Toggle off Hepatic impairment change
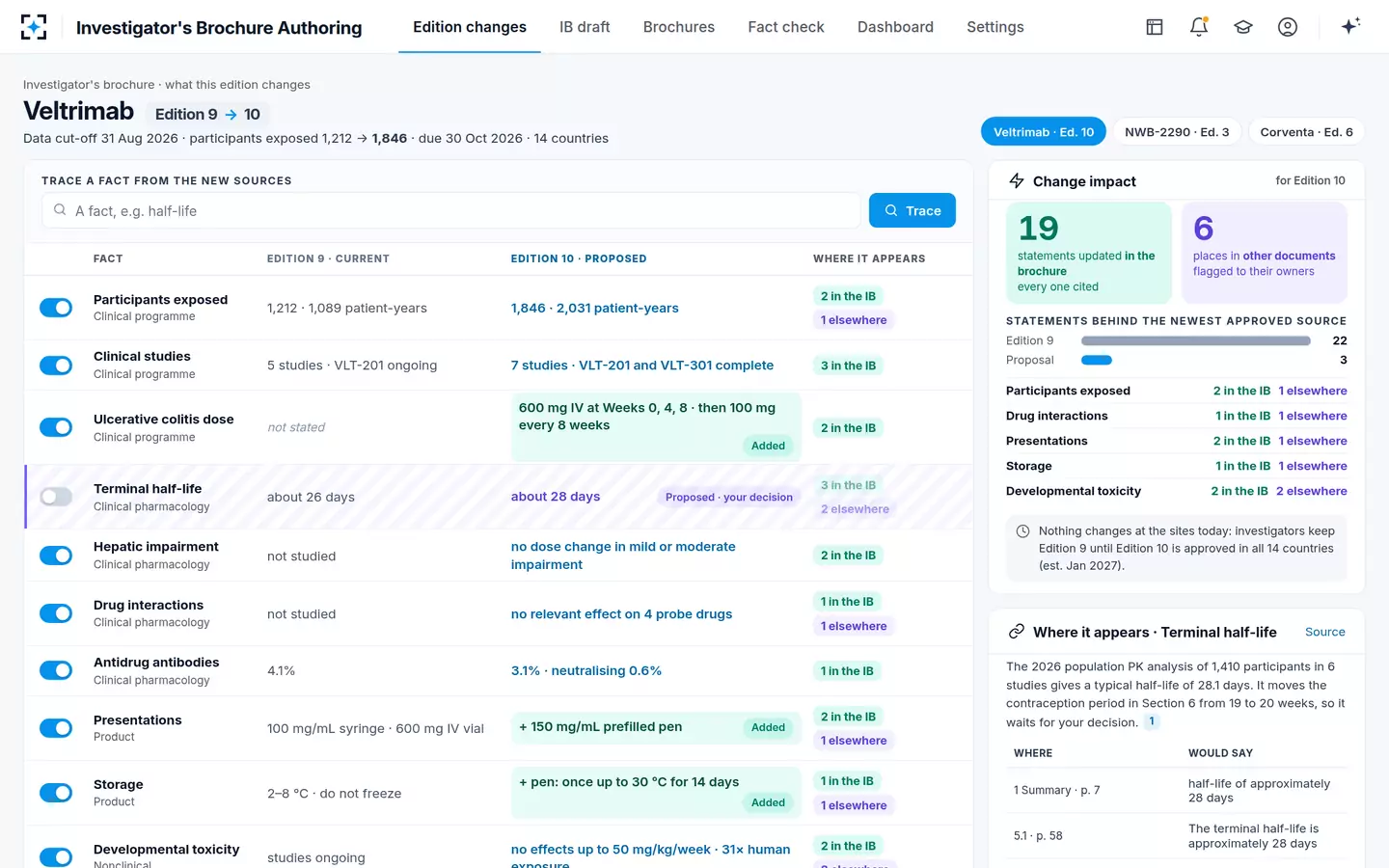The image size is (1389, 868). coord(56,556)
